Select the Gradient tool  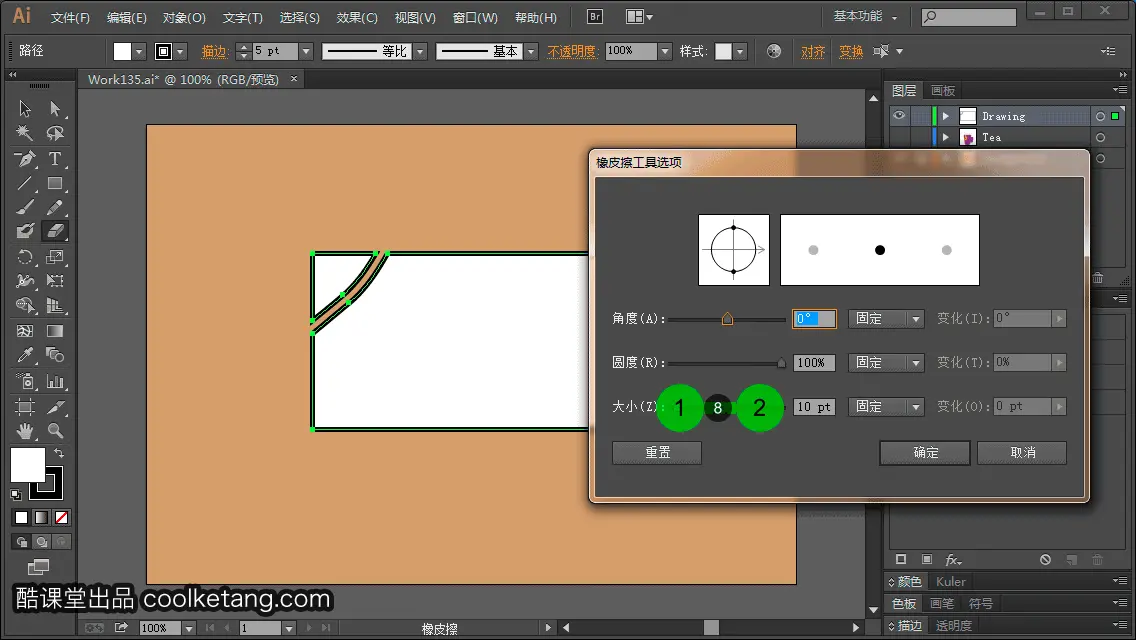click(55, 331)
